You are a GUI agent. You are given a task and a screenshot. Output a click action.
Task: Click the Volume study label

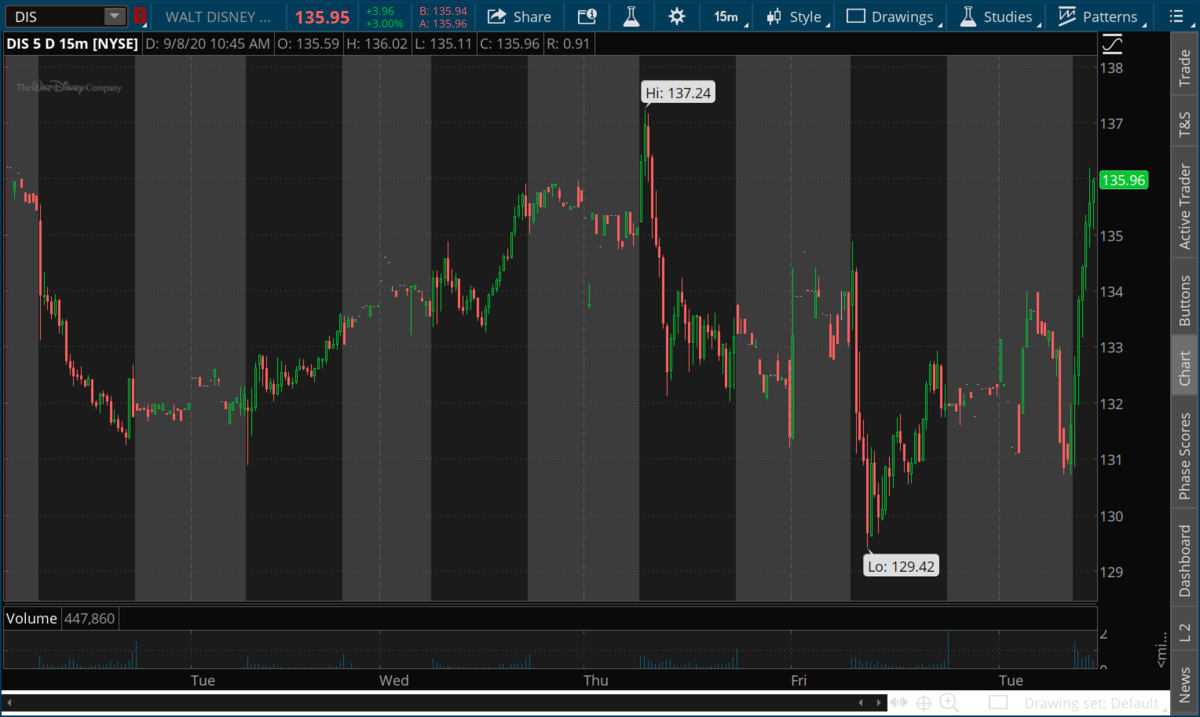[32, 619]
